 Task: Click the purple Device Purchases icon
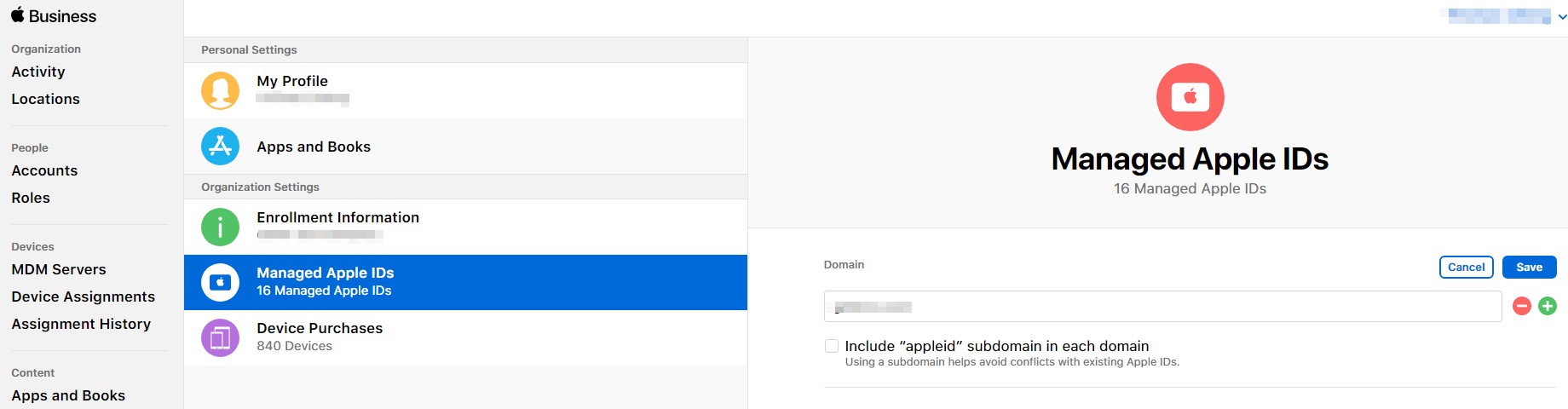coord(220,337)
